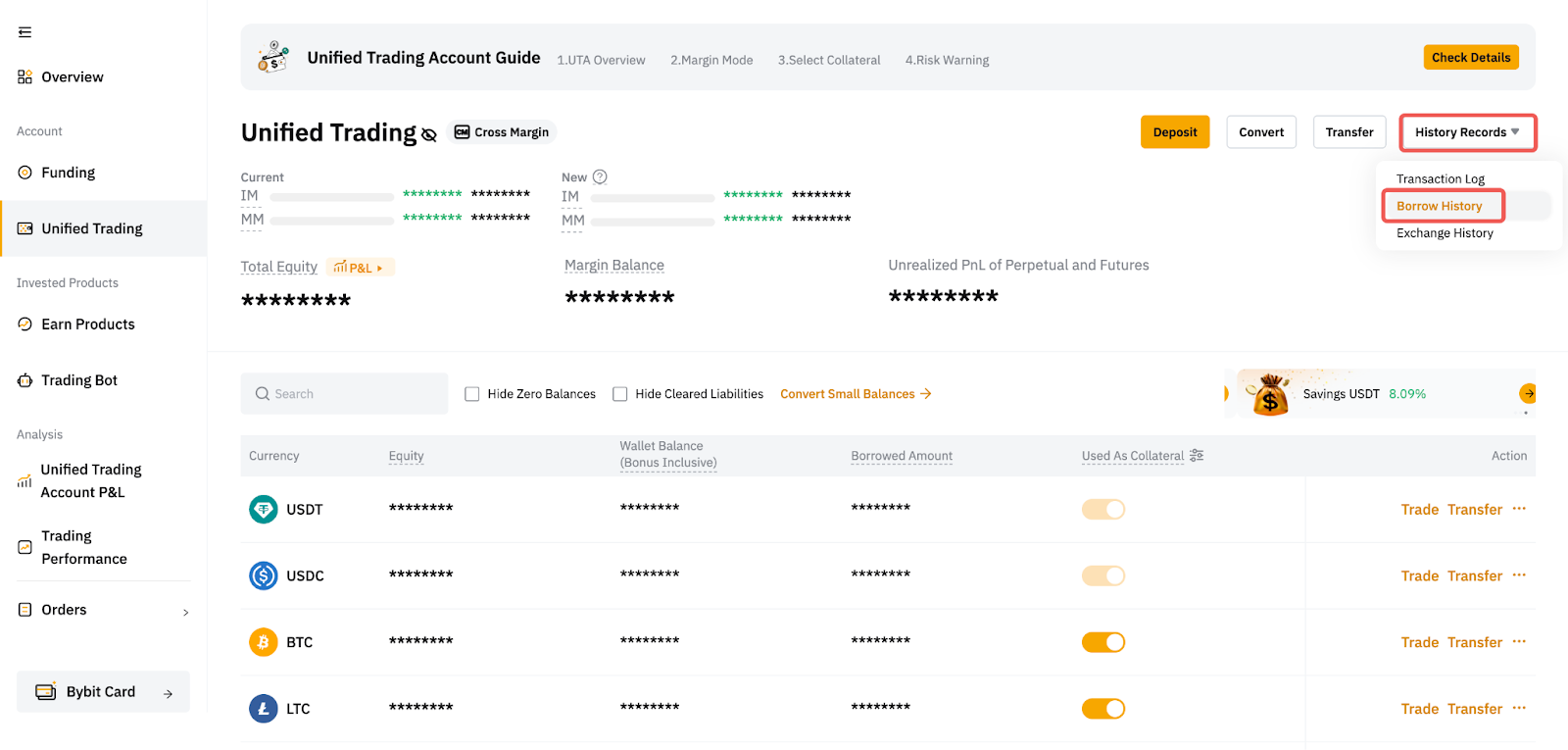Select Borrow History from the menu
Screen dimensions: 1568x750
[1439, 206]
